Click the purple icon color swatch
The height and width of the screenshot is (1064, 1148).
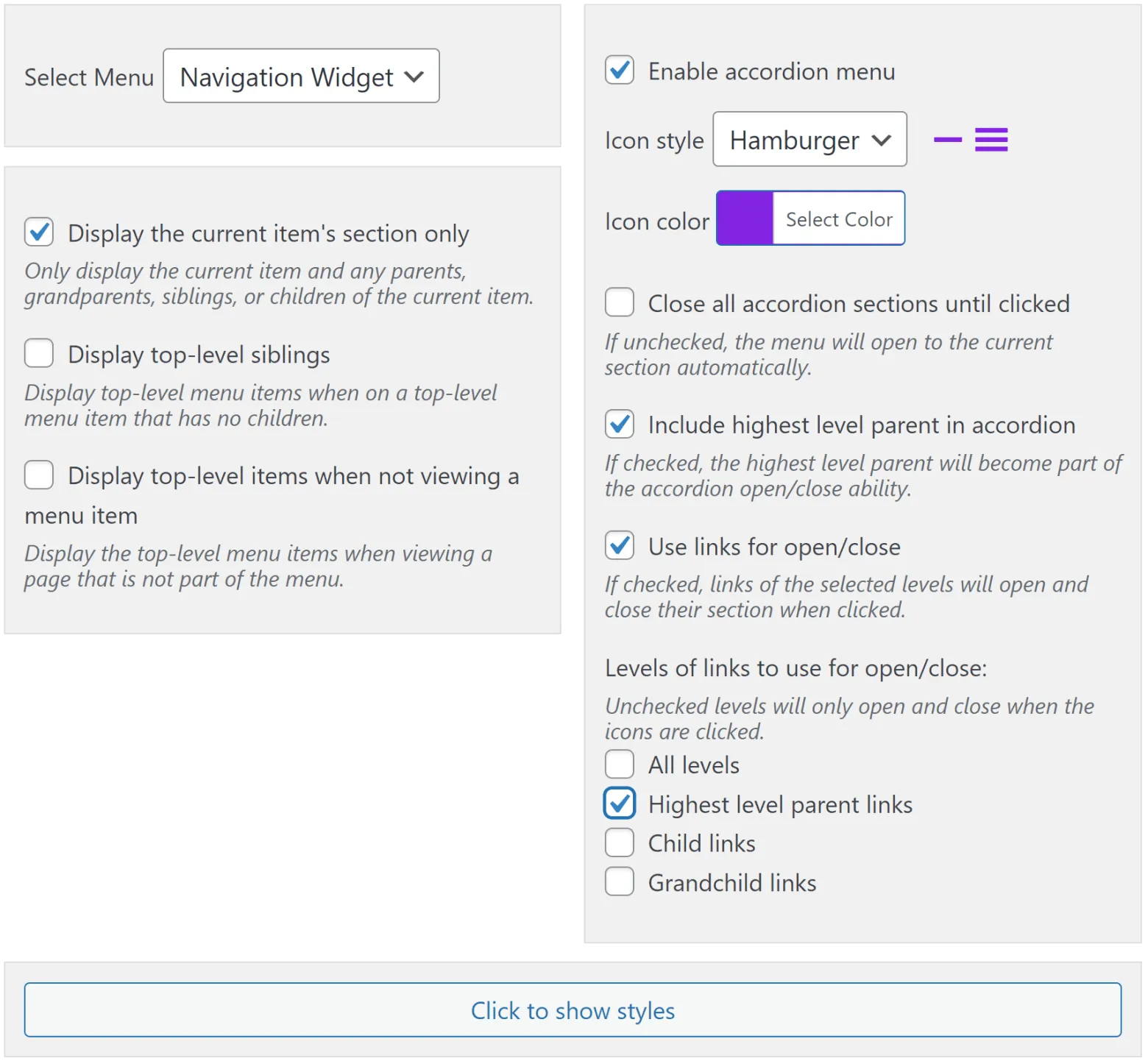point(745,219)
